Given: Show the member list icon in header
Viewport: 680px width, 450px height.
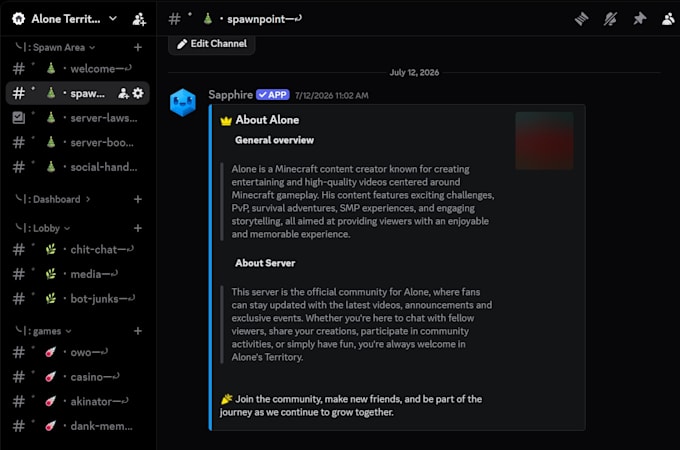Looking at the screenshot, I should pyautogui.click(x=668, y=19).
